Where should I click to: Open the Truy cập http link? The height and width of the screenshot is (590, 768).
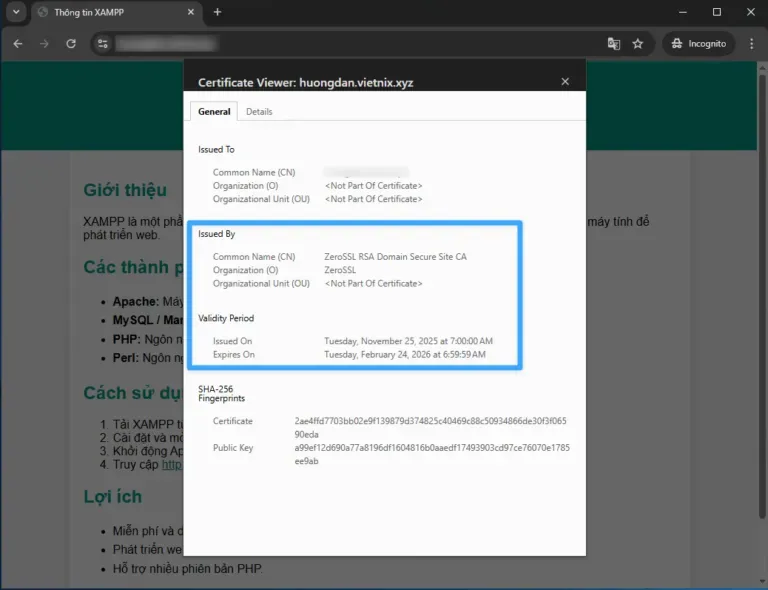tap(171, 465)
